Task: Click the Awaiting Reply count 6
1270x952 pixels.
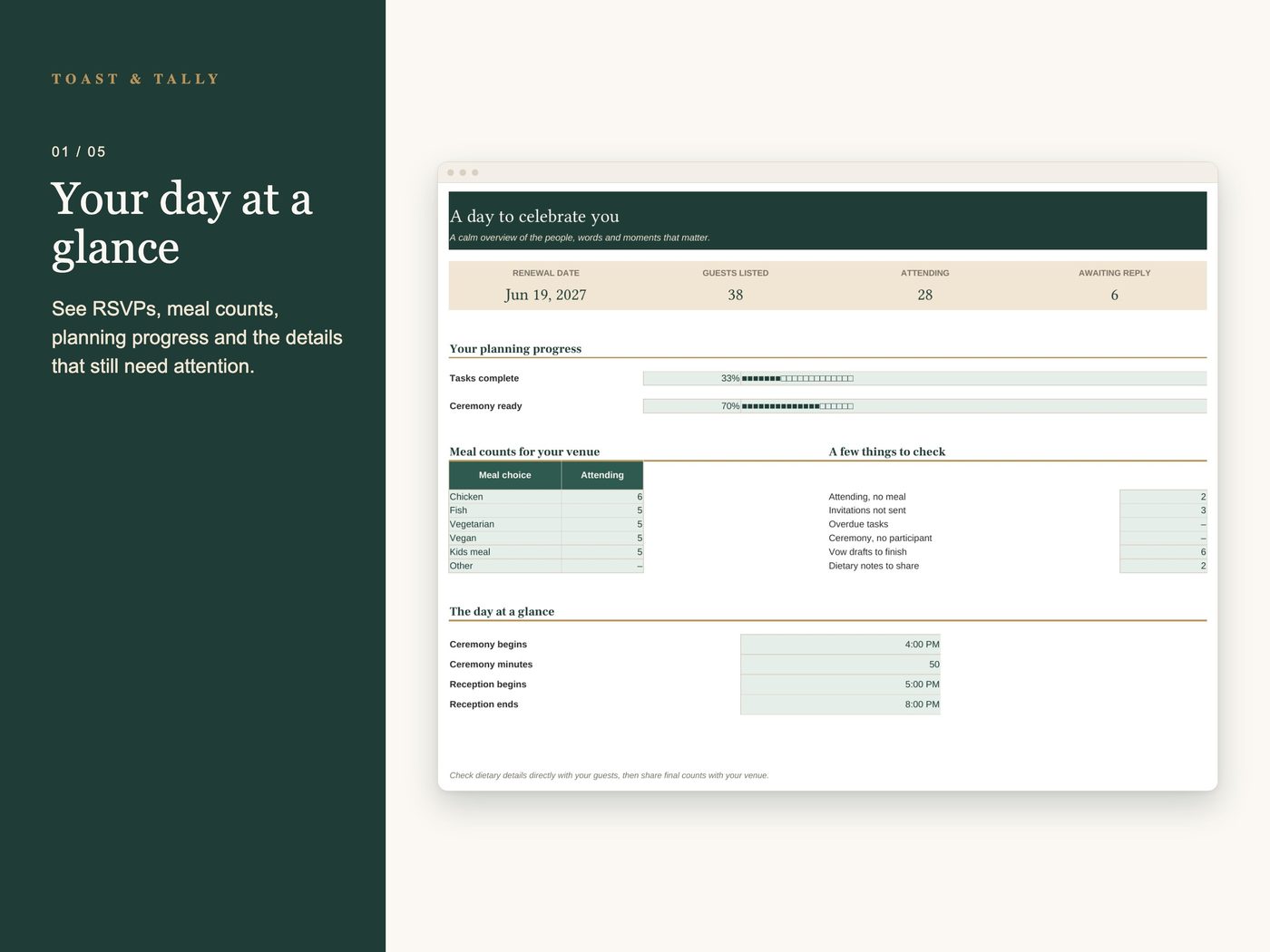Action: [1115, 296]
